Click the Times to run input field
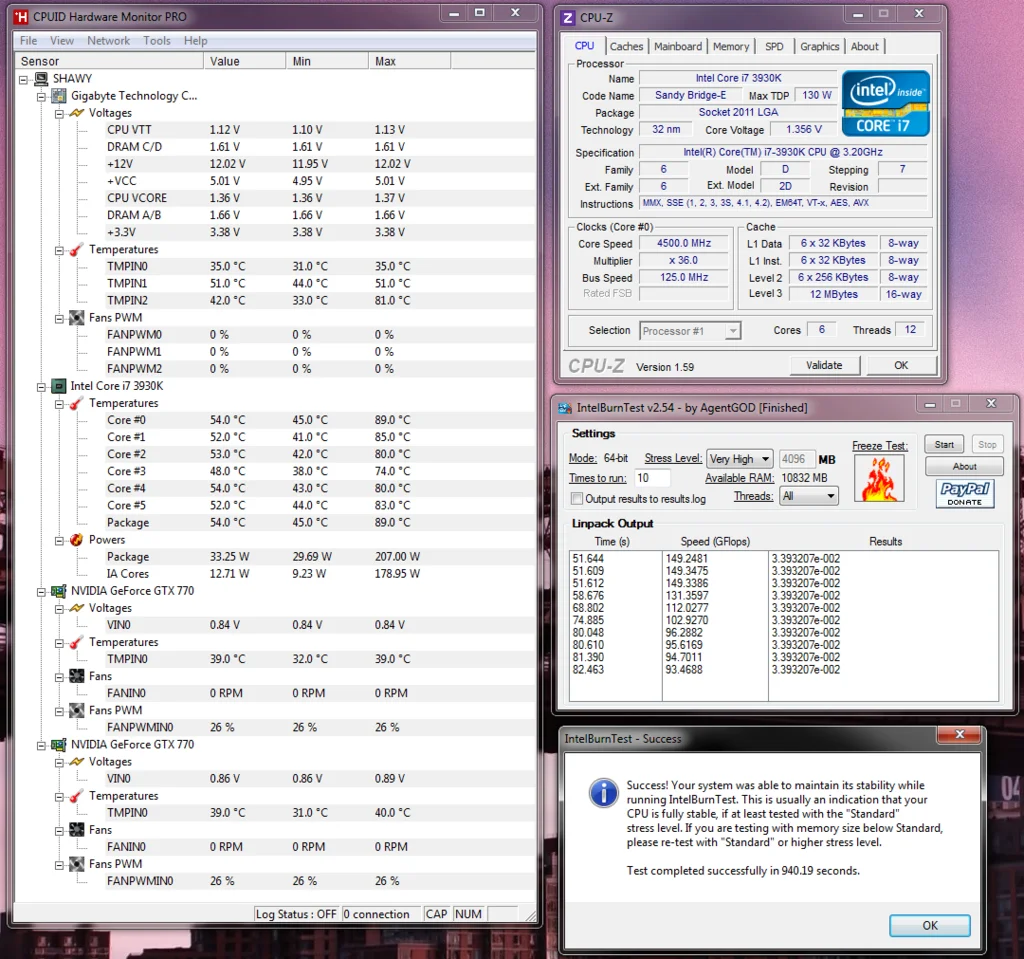The image size is (1024, 959). point(650,478)
